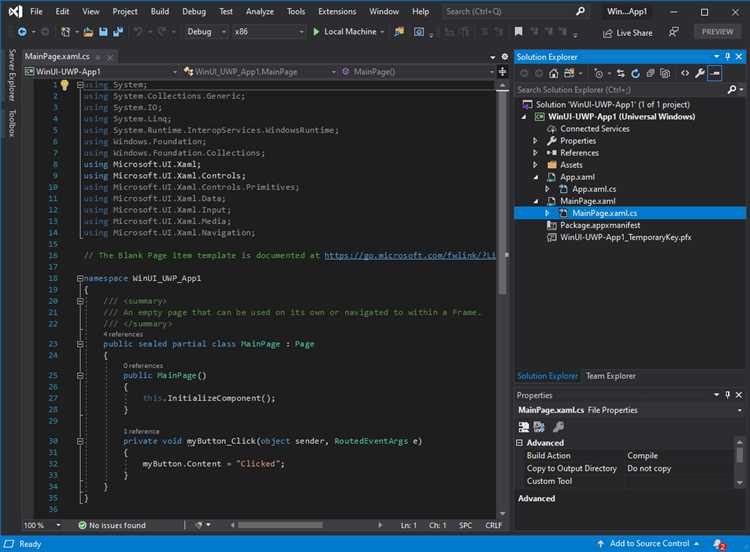Open the Toolbox side tab
The width and height of the screenshot is (750, 552).
pyautogui.click(x=12, y=123)
